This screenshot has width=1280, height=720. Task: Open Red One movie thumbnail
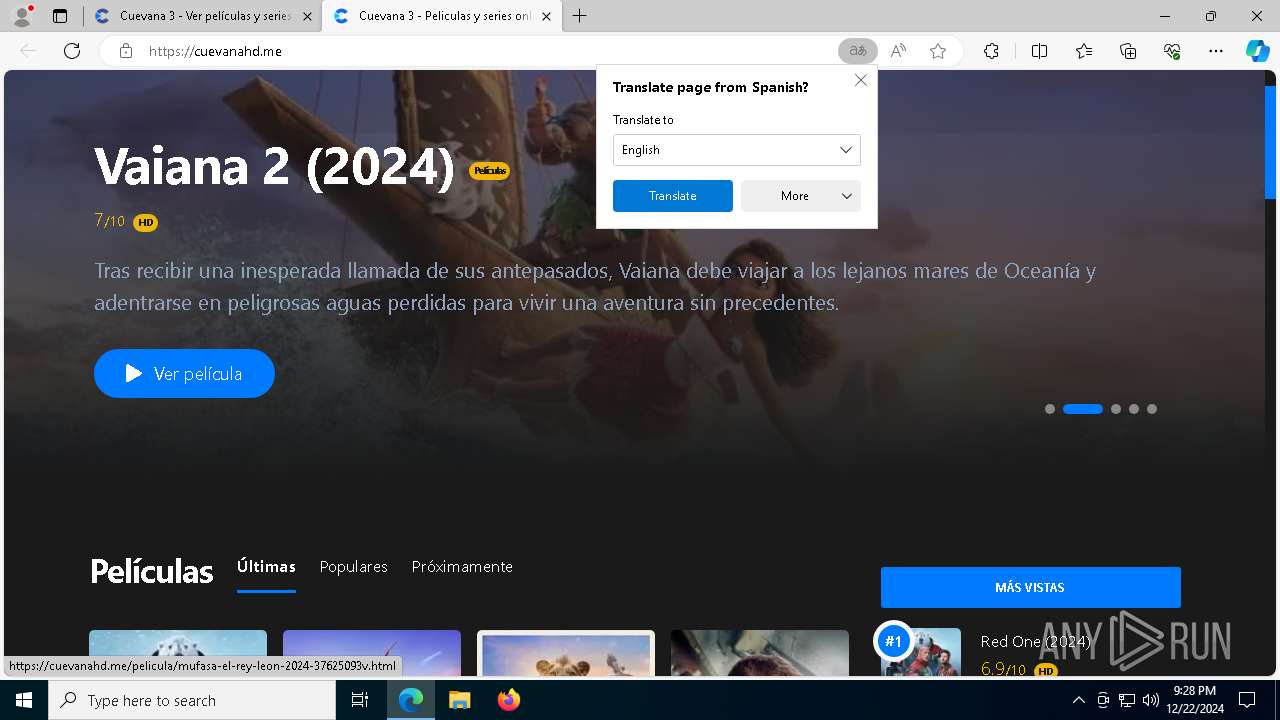point(920,652)
